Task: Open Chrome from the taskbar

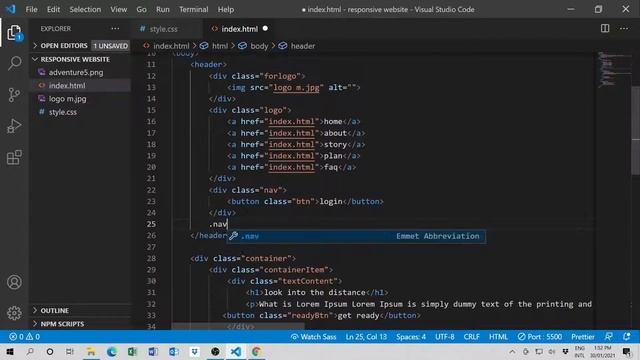Action: click(256, 351)
